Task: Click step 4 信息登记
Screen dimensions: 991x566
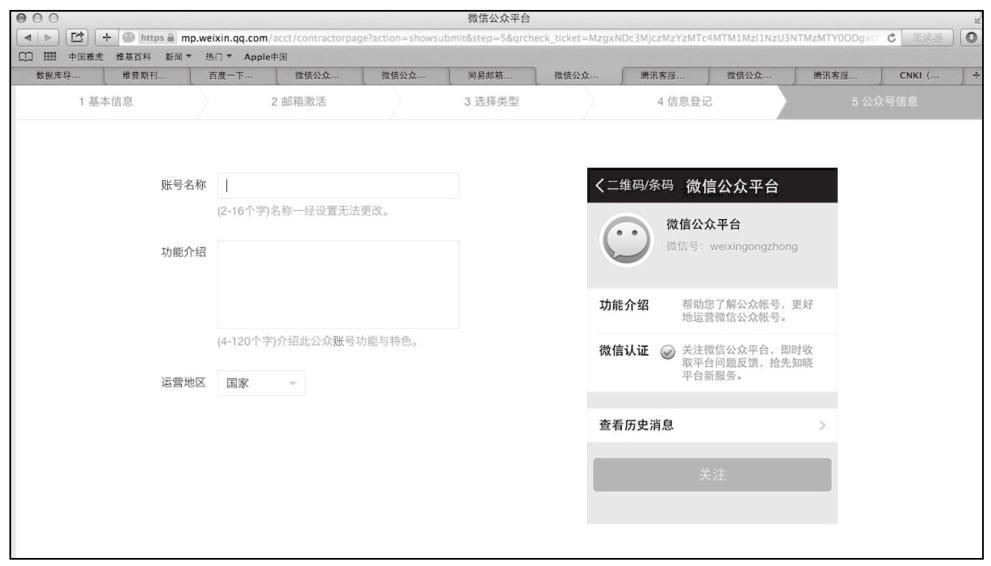Action: point(684,102)
